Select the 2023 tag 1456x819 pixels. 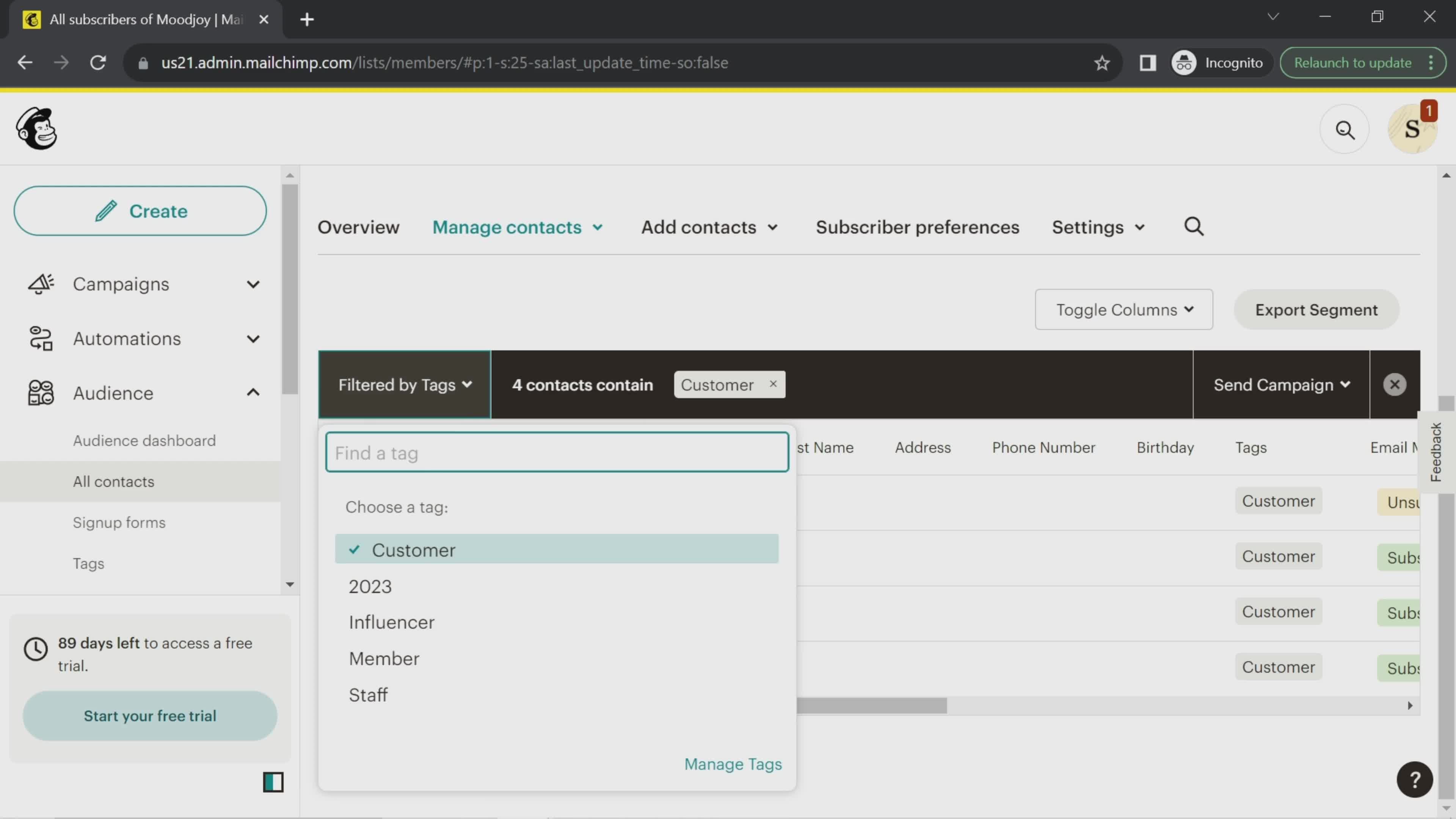pyautogui.click(x=370, y=586)
